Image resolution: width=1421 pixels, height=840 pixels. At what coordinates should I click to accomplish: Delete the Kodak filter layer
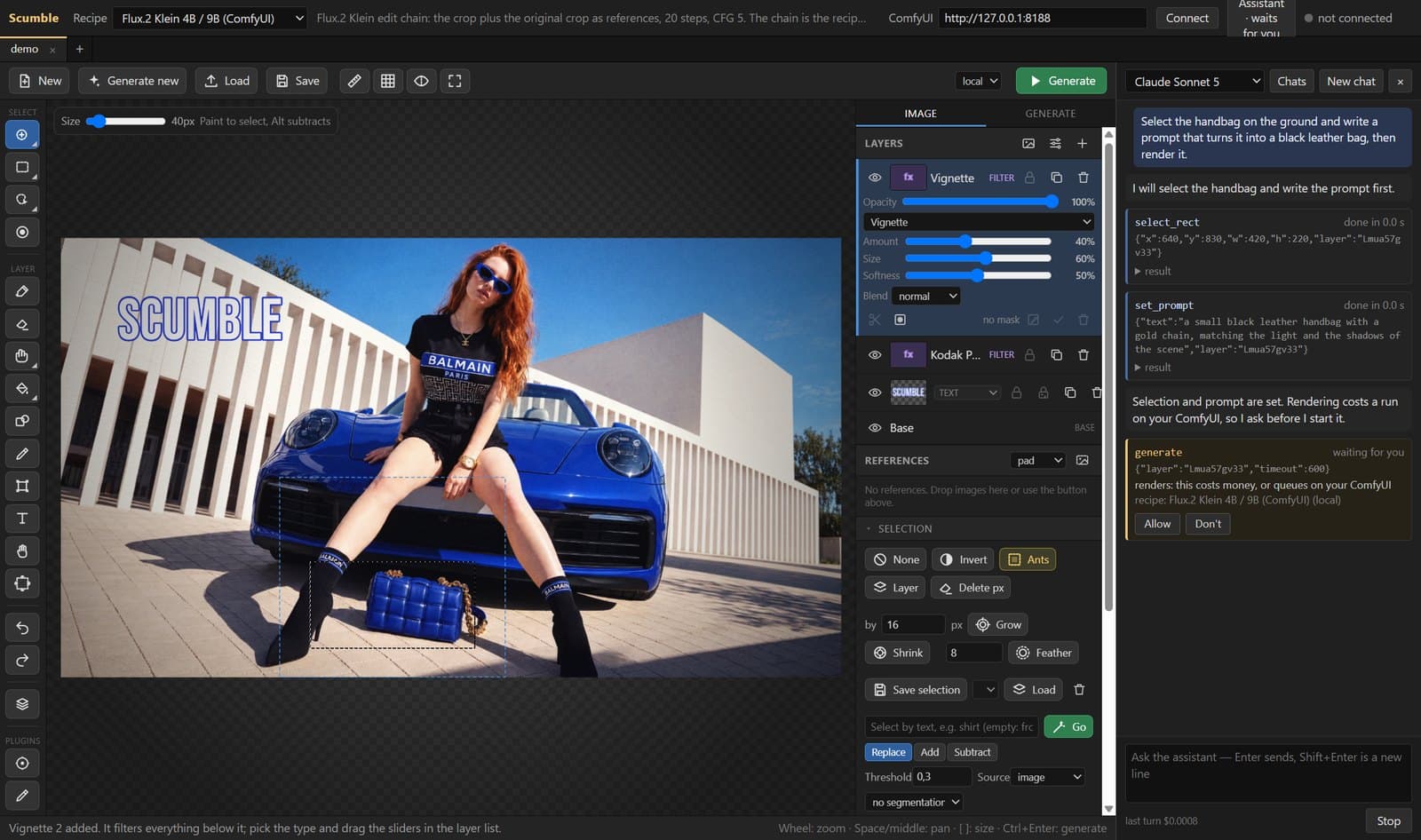tap(1084, 354)
